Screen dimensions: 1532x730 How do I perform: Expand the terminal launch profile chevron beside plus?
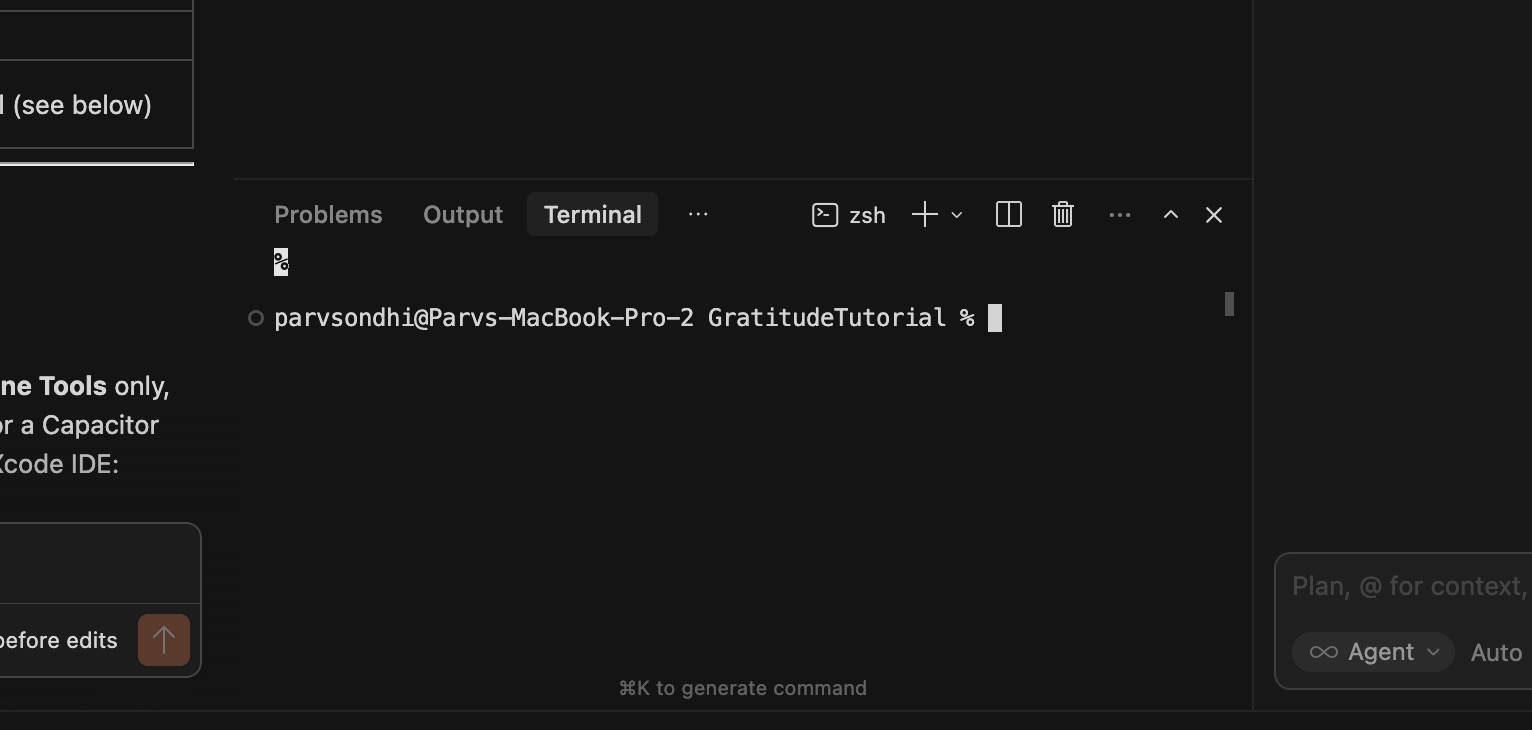[955, 215]
